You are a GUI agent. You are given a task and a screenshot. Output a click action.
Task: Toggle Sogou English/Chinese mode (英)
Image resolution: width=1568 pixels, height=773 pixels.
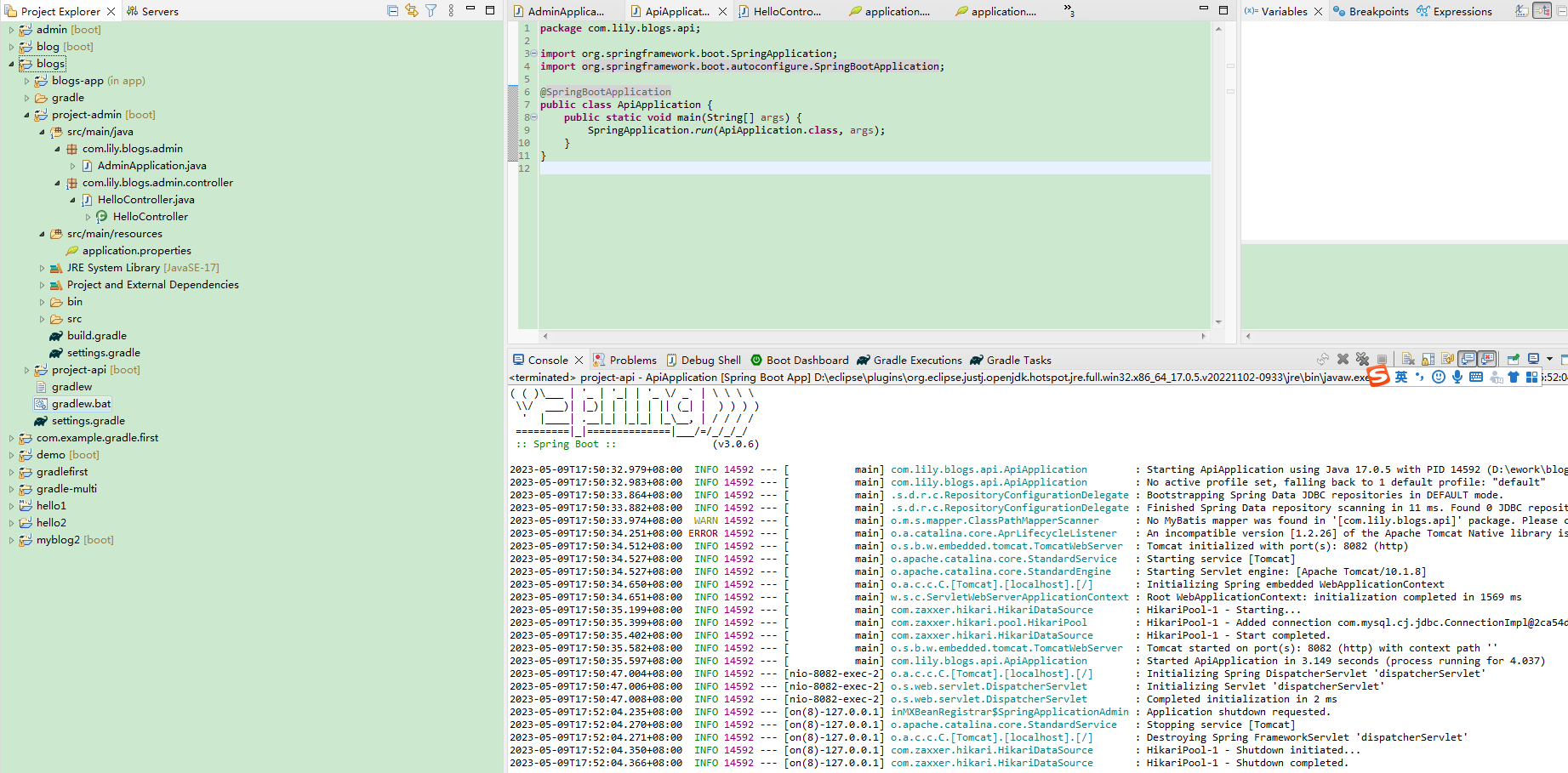(1401, 377)
